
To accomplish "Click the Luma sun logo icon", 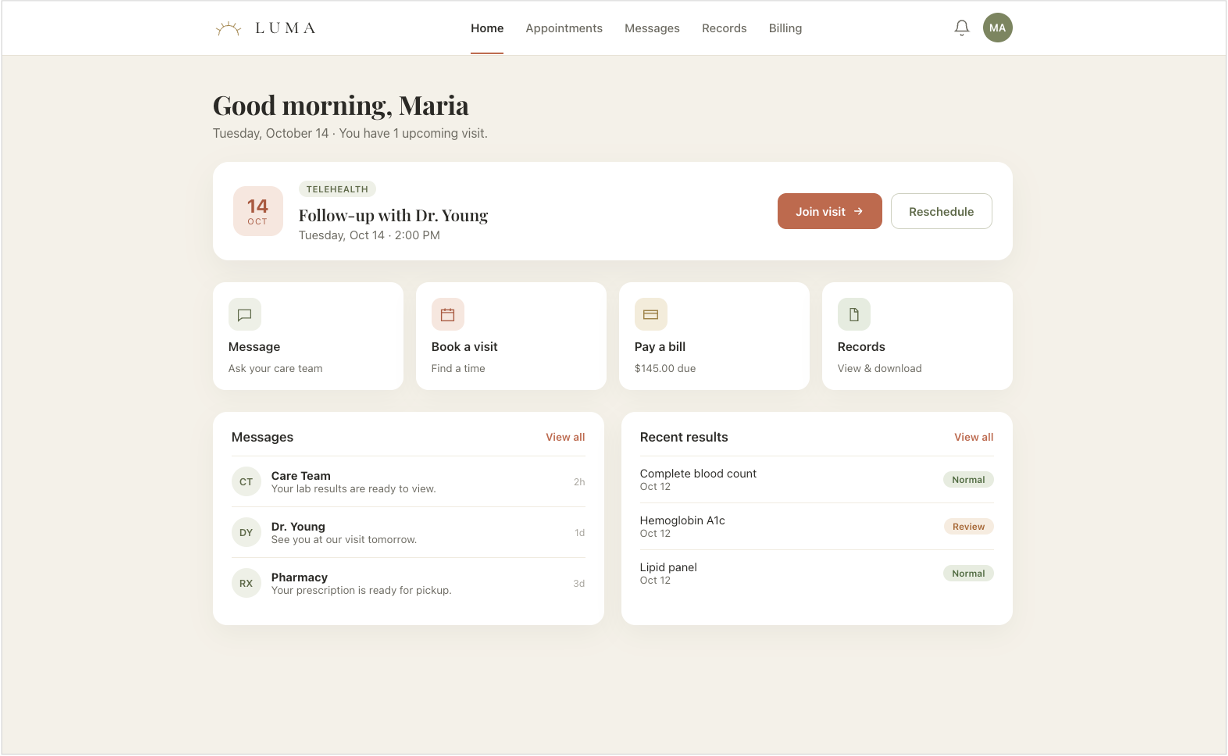I will pyautogui.click(x=229, y=29).
